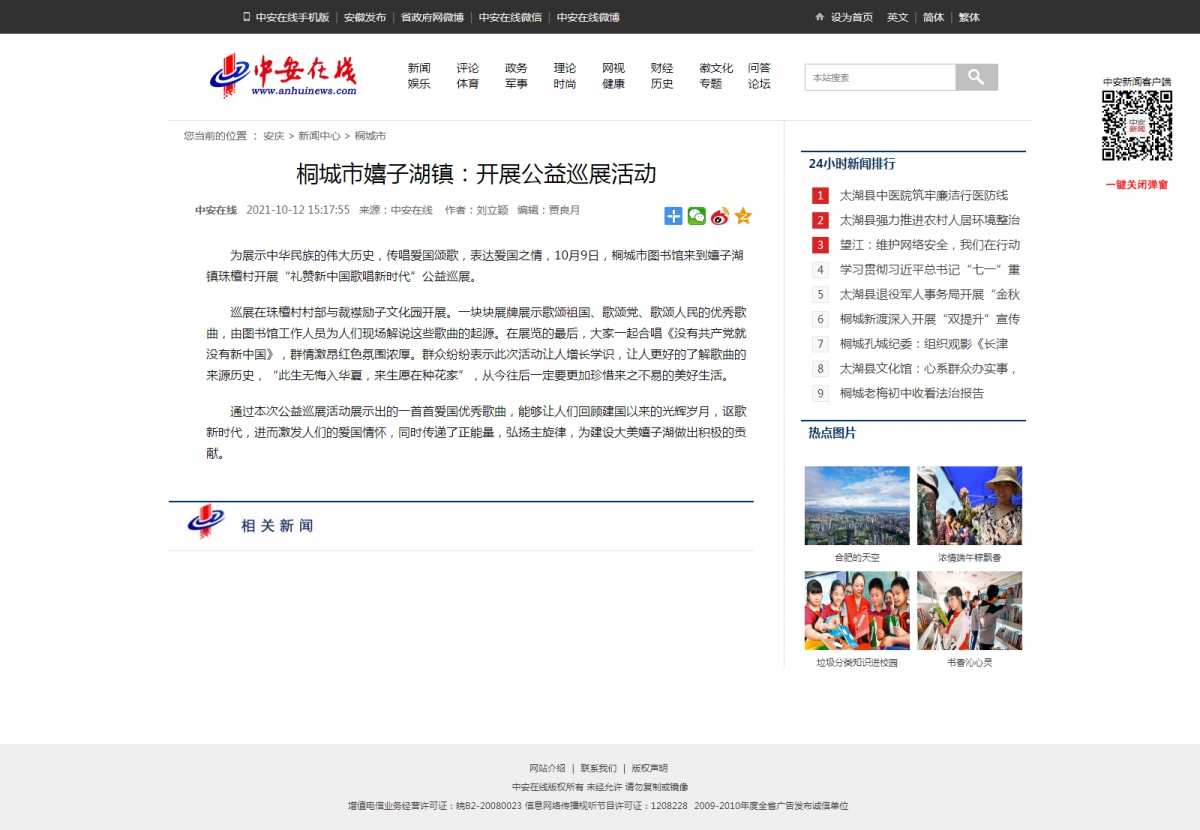Close popup via 一键关闭弹窗
The width and height of the screenshot is (1200, 830).
click(x=1137, y=185)
